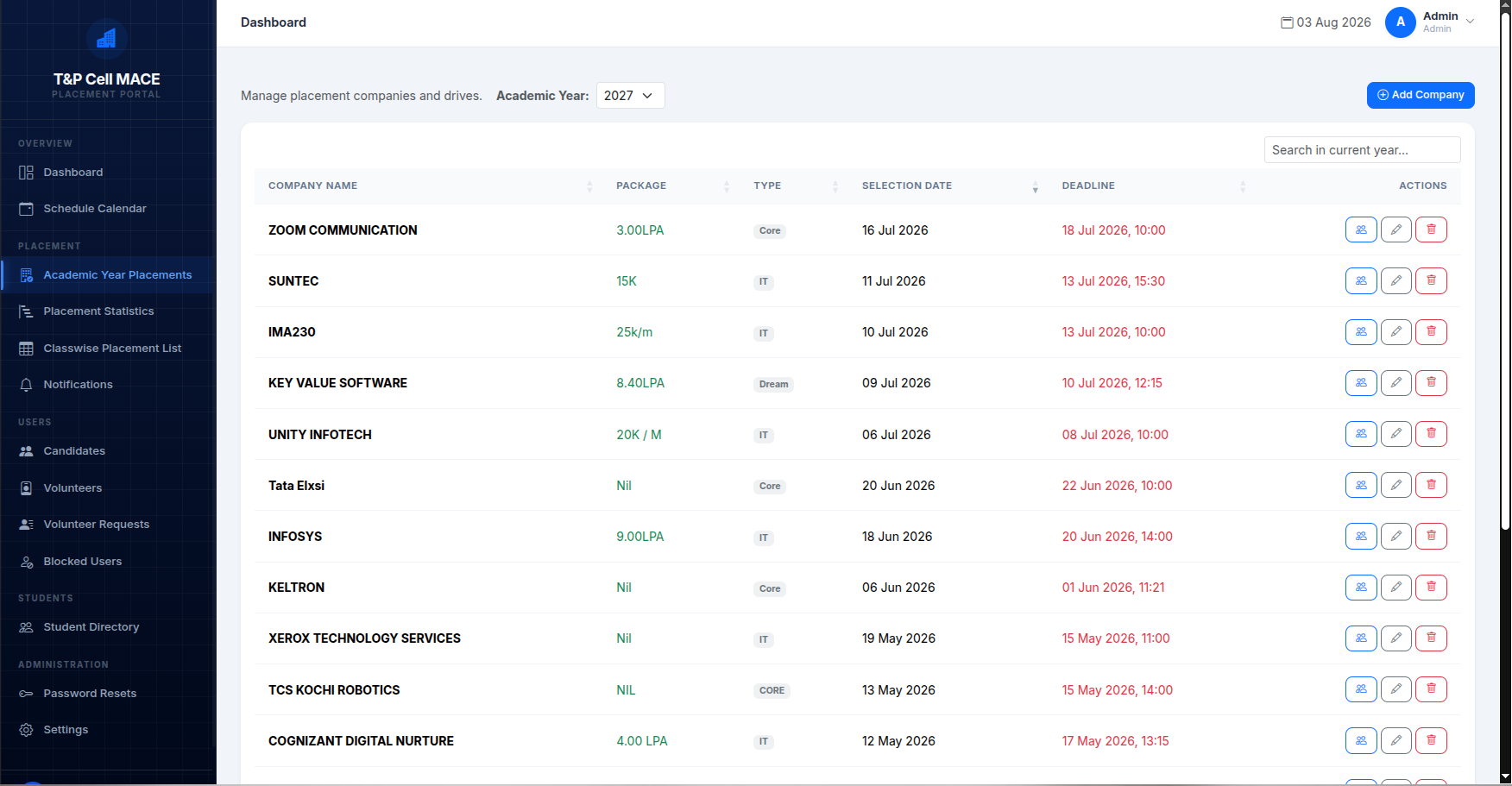Image resolution: width=1512 pixels, height=786 pixels.
Task: Delete the IMA230 entry
Action: click(1431, 331)
